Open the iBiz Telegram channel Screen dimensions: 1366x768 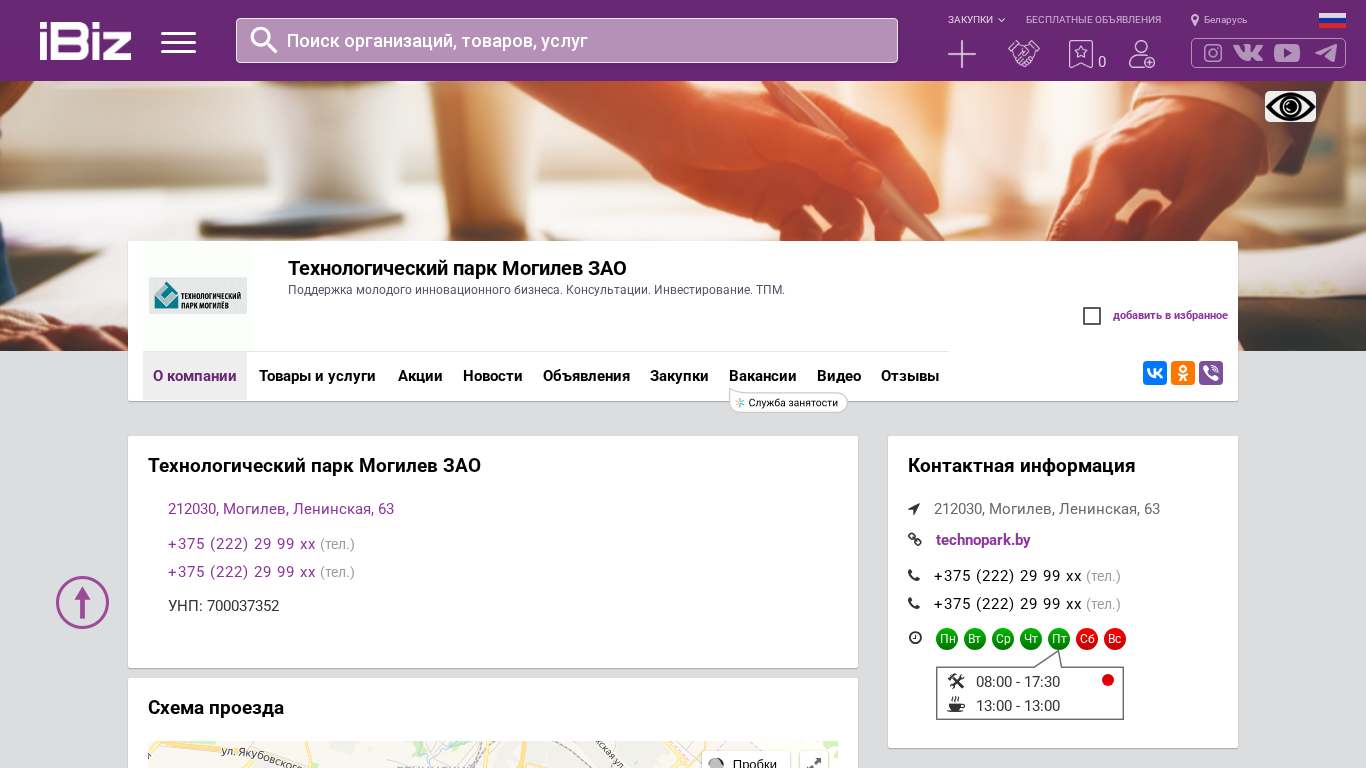1326,53
